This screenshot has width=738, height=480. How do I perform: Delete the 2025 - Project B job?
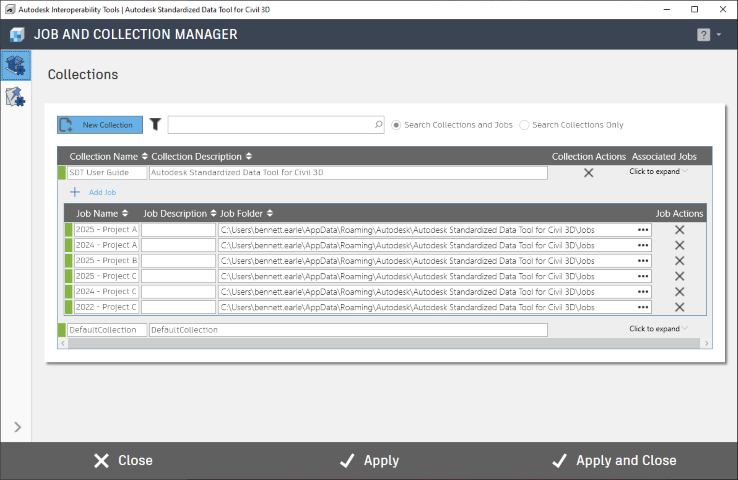(x=679, y=261)
